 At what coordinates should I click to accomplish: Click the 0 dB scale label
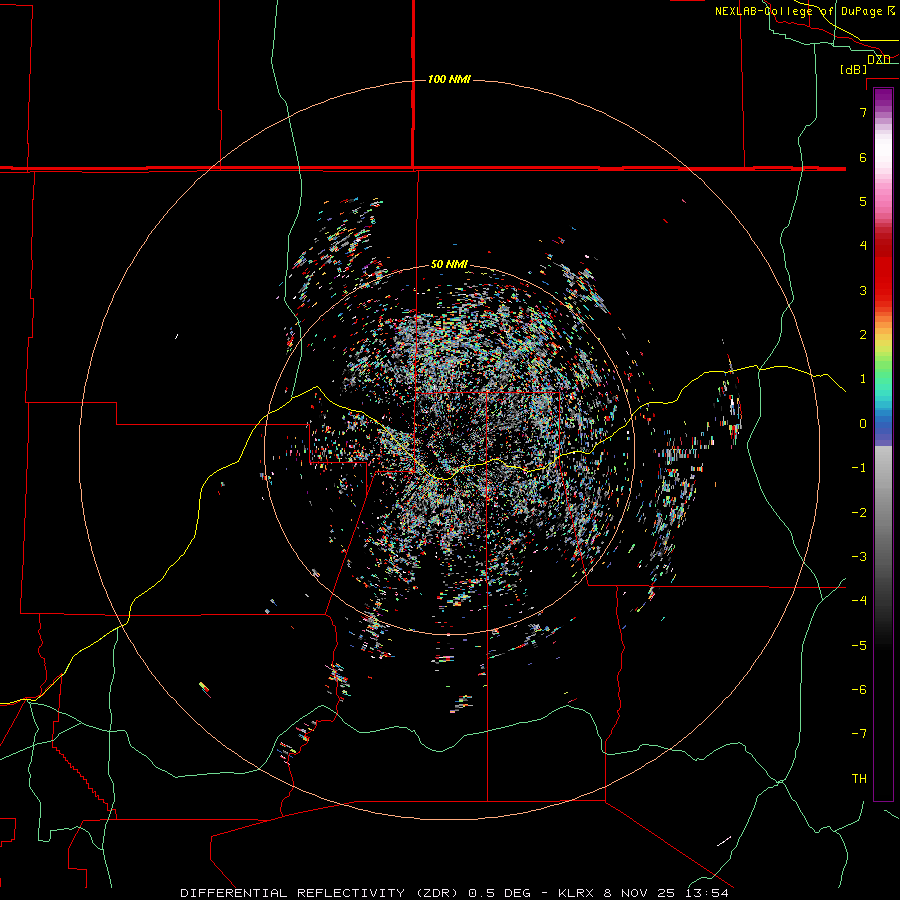click(863, 424)
